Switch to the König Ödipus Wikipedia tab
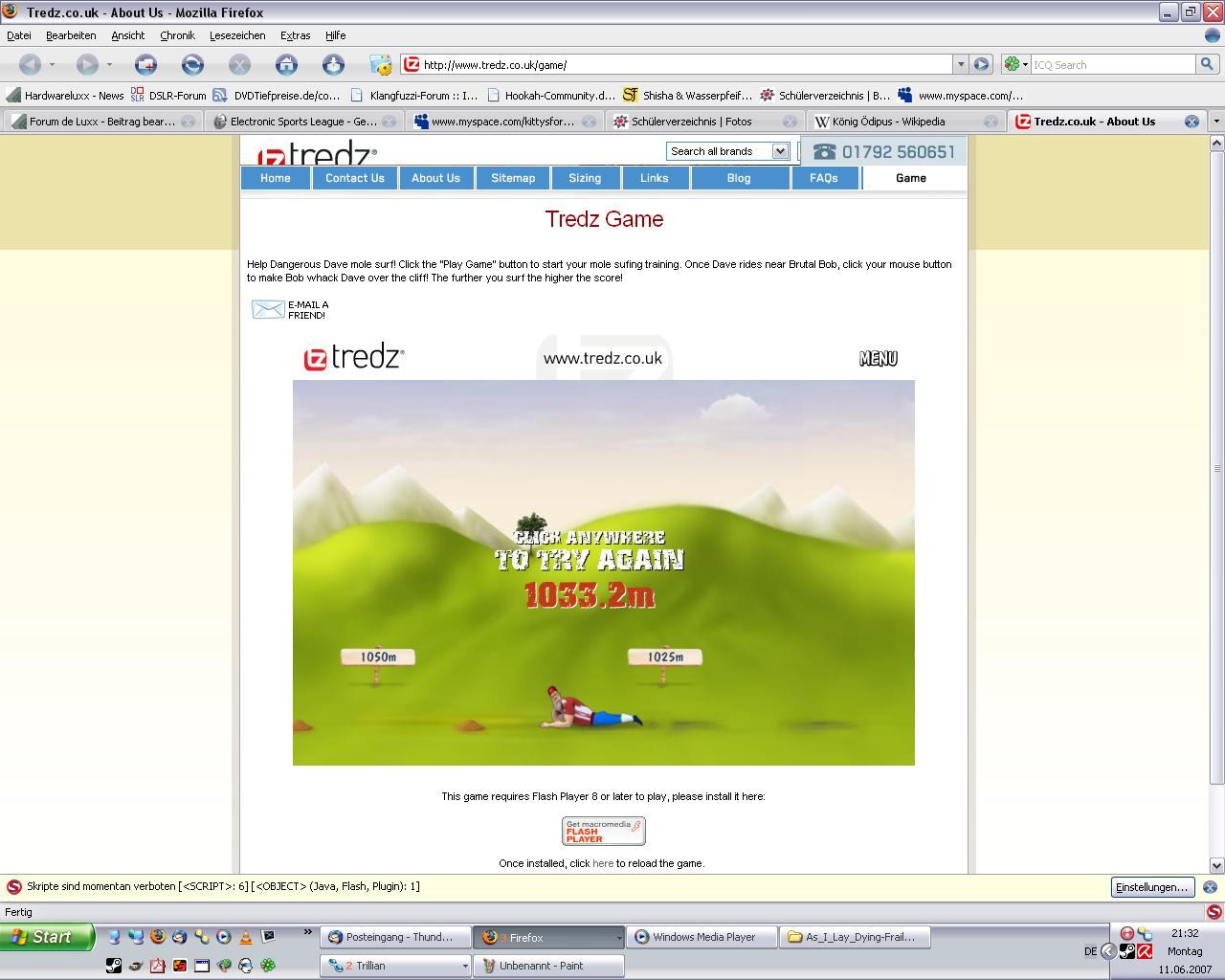This screenshot has height=980, width=1225. [x=904, y=122]
